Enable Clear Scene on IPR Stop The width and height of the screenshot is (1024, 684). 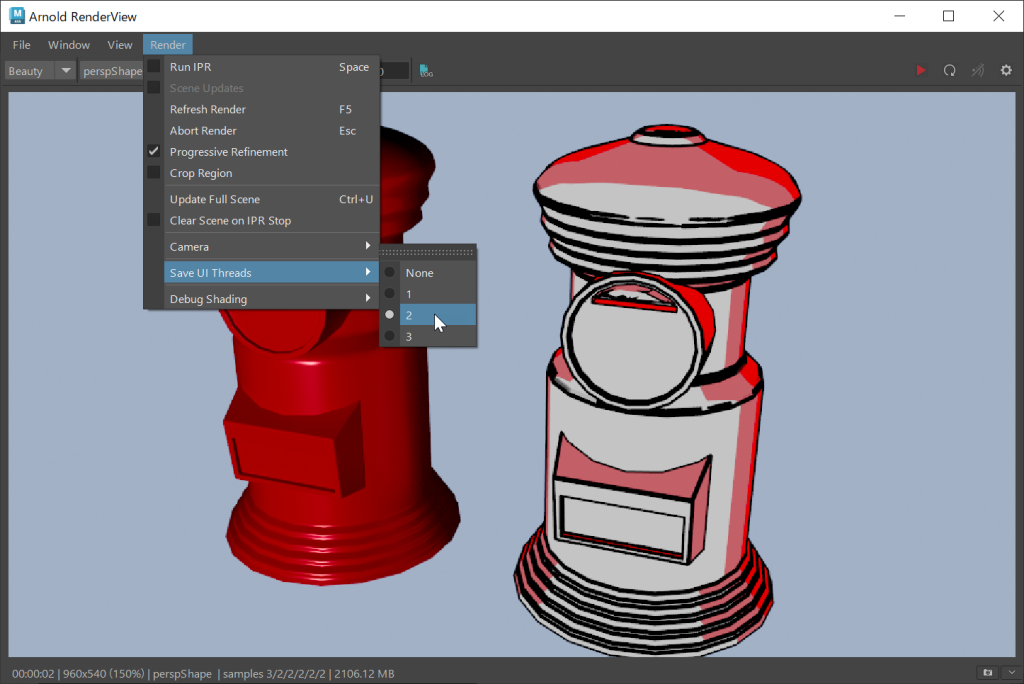153,220
